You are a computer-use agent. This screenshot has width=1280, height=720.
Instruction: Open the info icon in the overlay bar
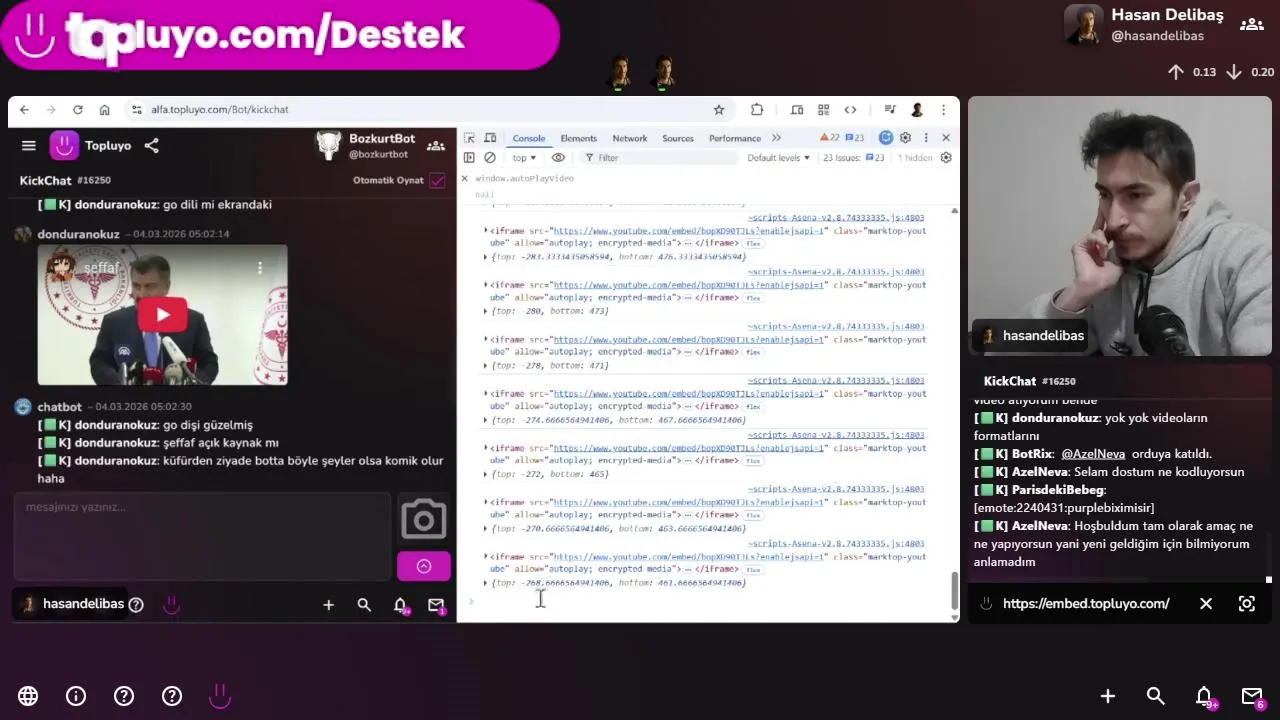[x=76, y=696]
